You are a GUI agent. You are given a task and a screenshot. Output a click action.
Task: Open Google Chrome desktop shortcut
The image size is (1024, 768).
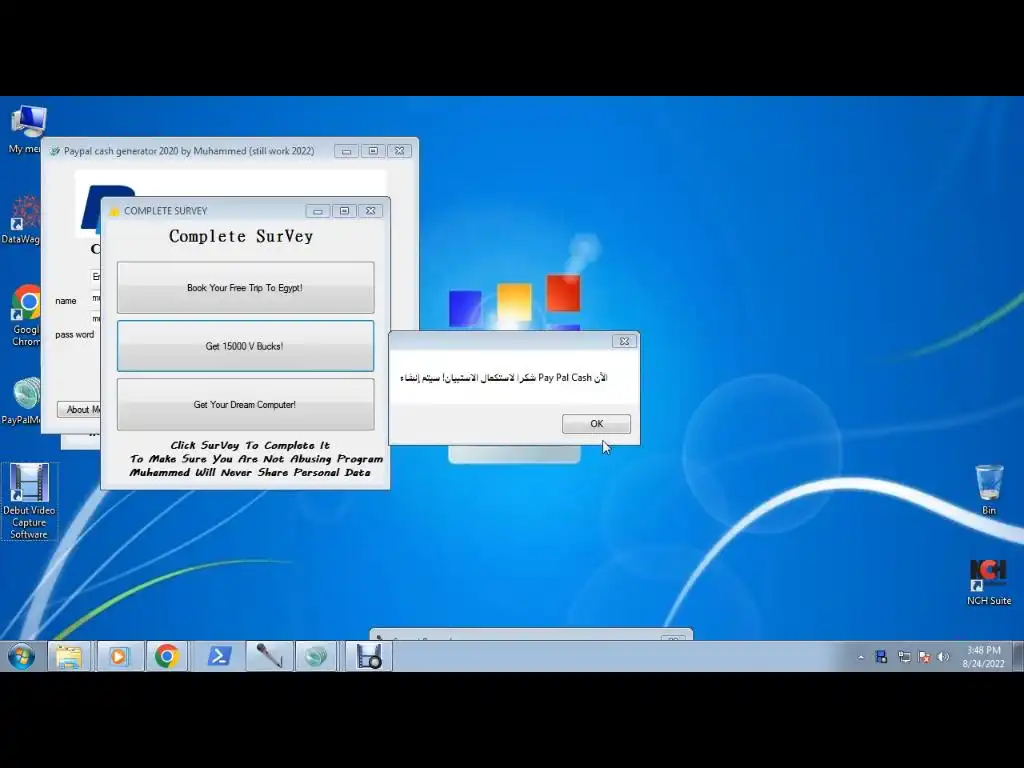(26, 315)
